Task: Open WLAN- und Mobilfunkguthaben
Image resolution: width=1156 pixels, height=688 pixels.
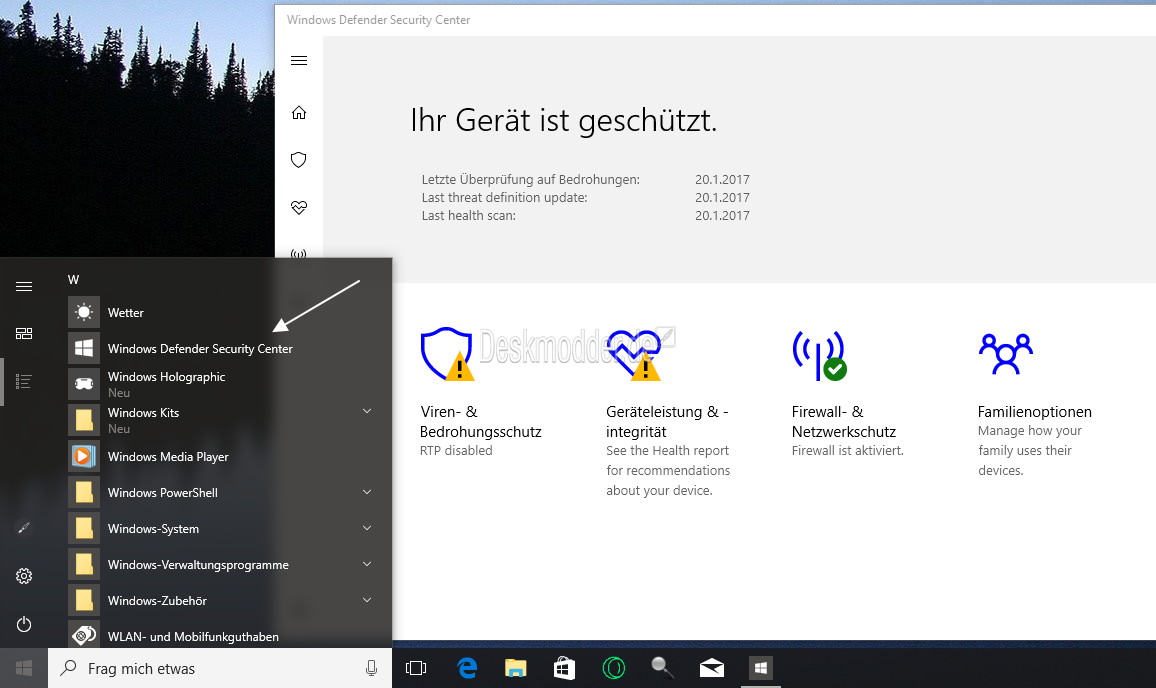Action: [222, 637]
